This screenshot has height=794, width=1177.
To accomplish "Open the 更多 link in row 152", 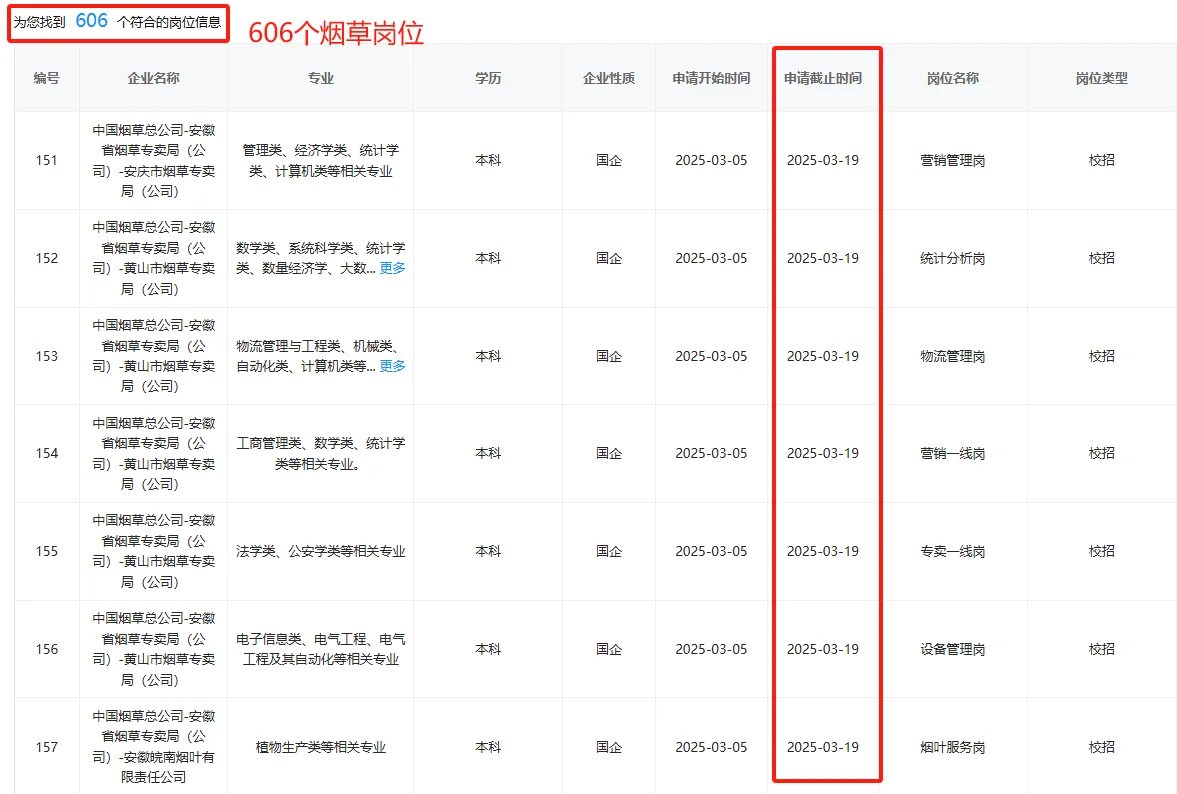I will [392, 268].
